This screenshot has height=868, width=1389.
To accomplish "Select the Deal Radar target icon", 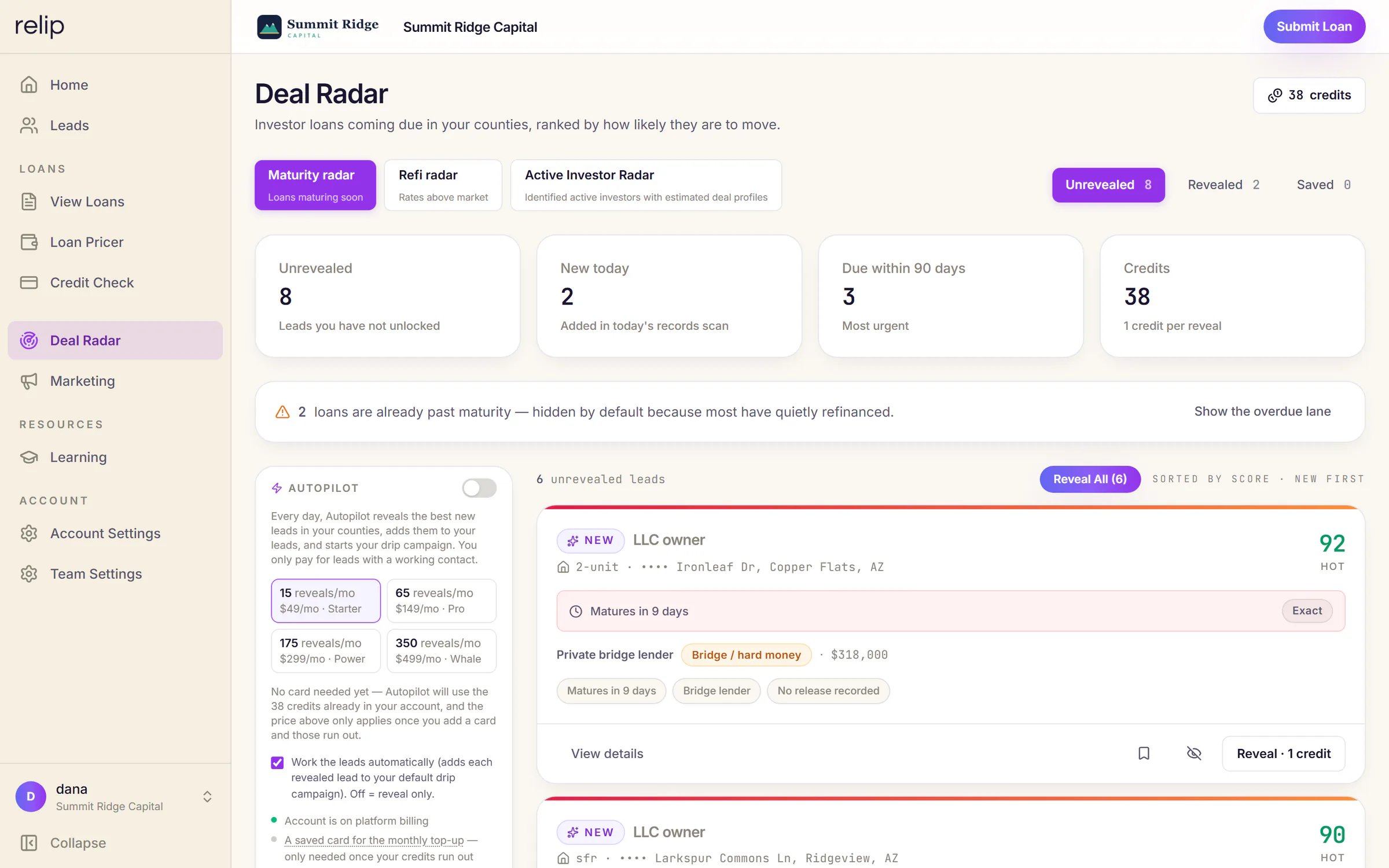I will (x=29, y=340).
